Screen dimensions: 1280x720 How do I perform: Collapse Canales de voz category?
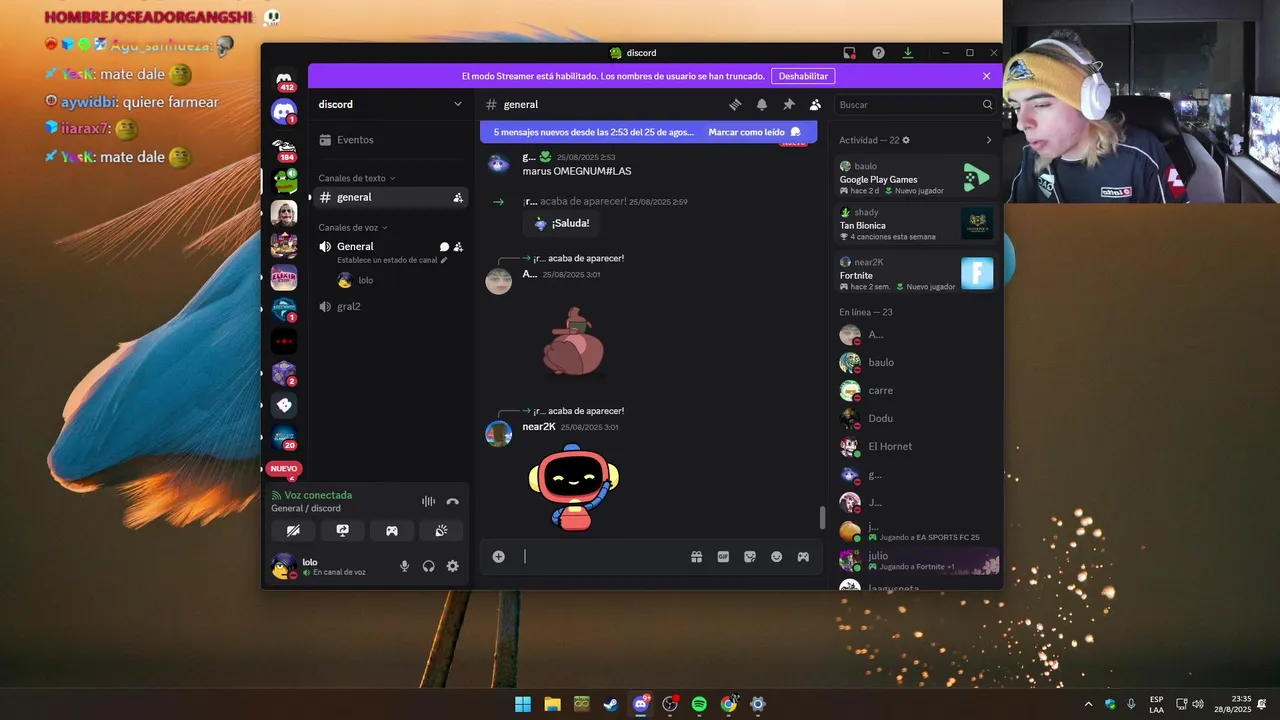(x=353, y=227)
